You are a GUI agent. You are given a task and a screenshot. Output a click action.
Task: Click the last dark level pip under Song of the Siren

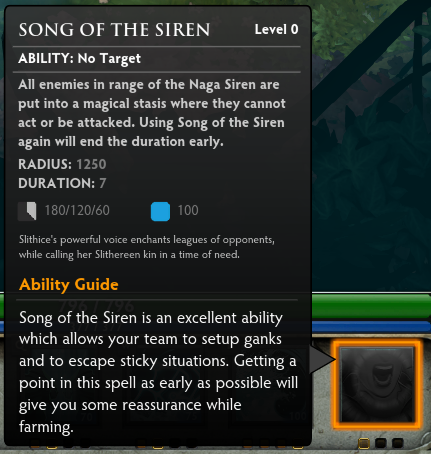[x=397, y=443]
